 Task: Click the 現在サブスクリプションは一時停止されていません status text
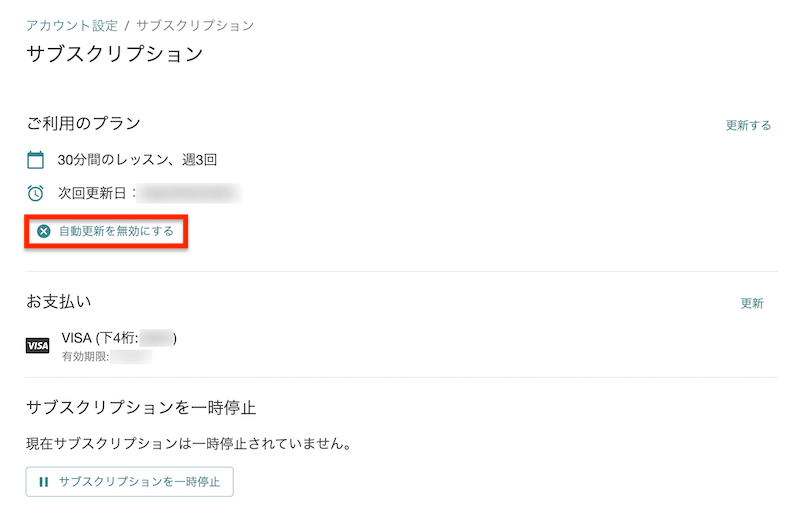[189, 443]
